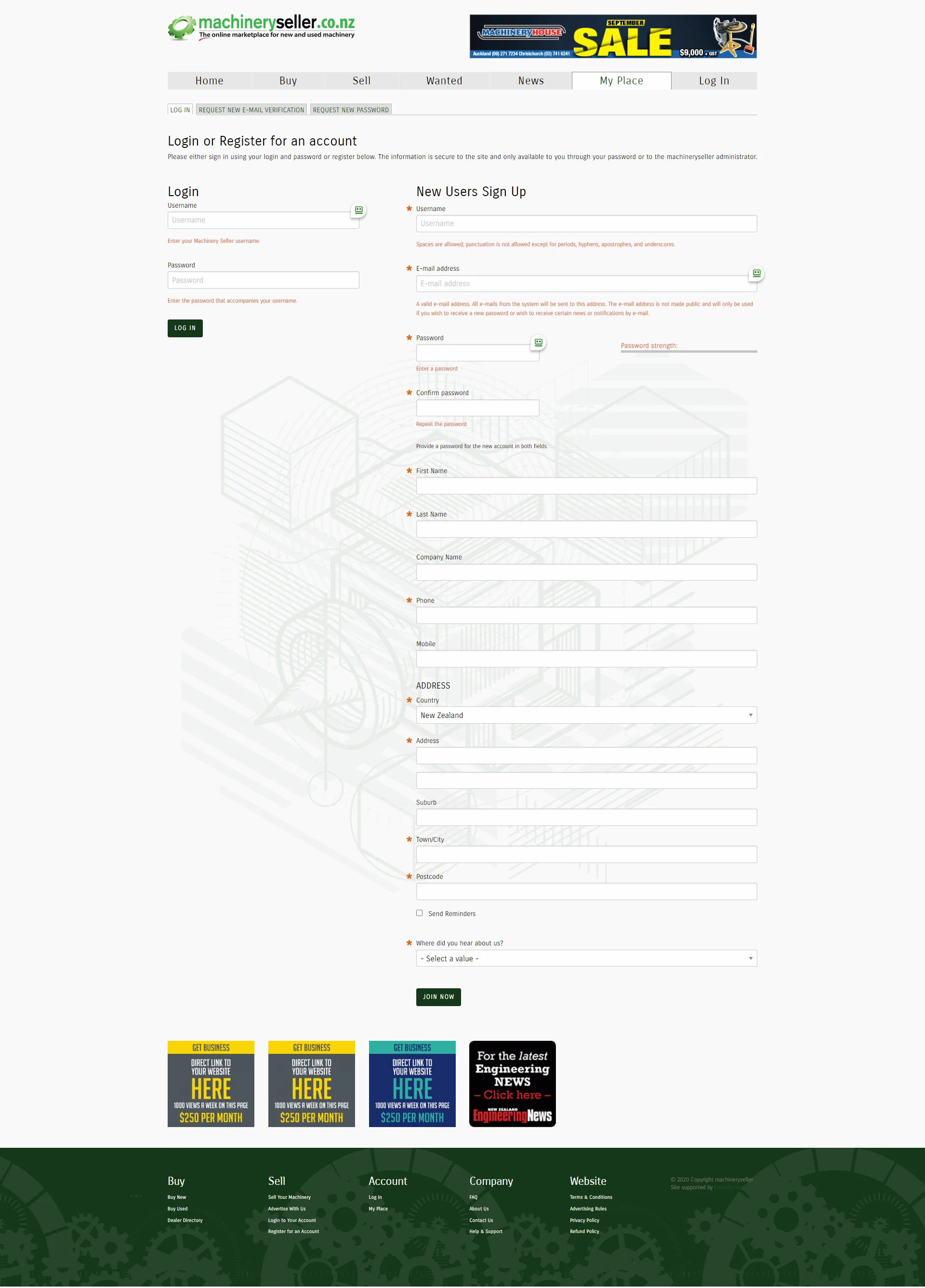Go to the Wanted menu item
Screen dimensions: 925x1288
(x=444, y=80)
